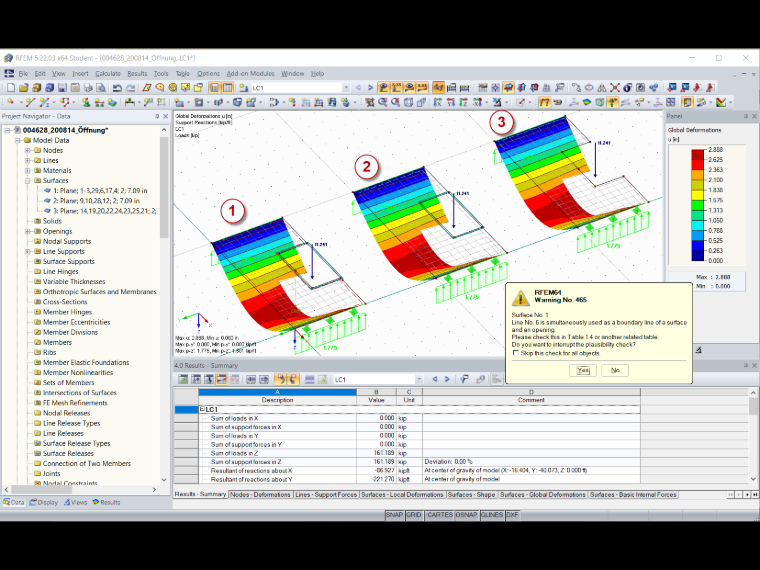Toggle DXF in the status bar
Image resolution: width=760 pixels, height=570 pixels.
click(x=512, y=515)
